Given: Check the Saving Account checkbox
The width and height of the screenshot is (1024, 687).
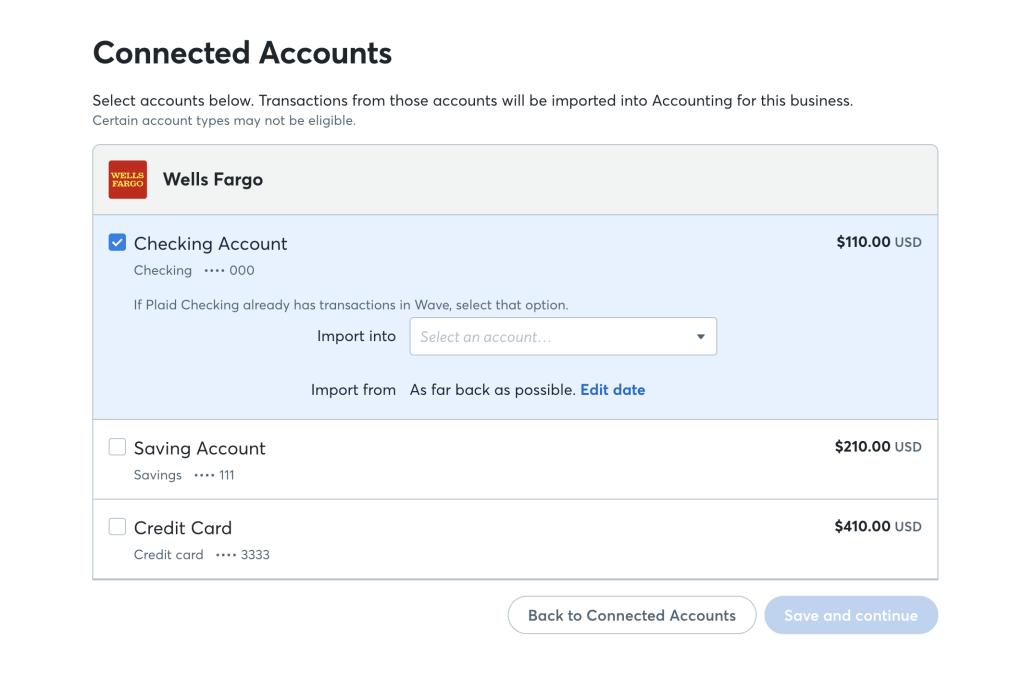Looking at the screenshot, I should tap(117, 447).
